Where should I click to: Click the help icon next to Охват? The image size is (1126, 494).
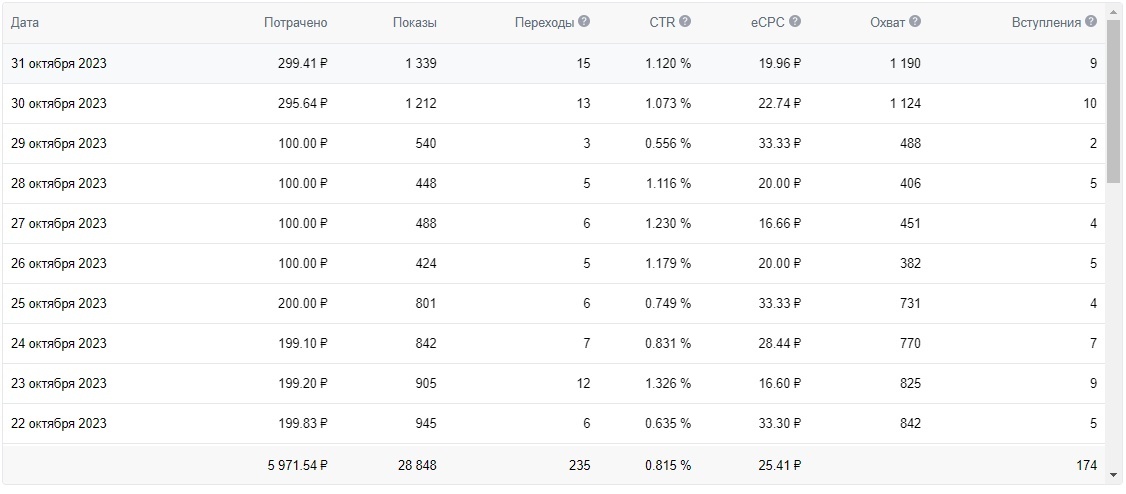coord(915,21)
